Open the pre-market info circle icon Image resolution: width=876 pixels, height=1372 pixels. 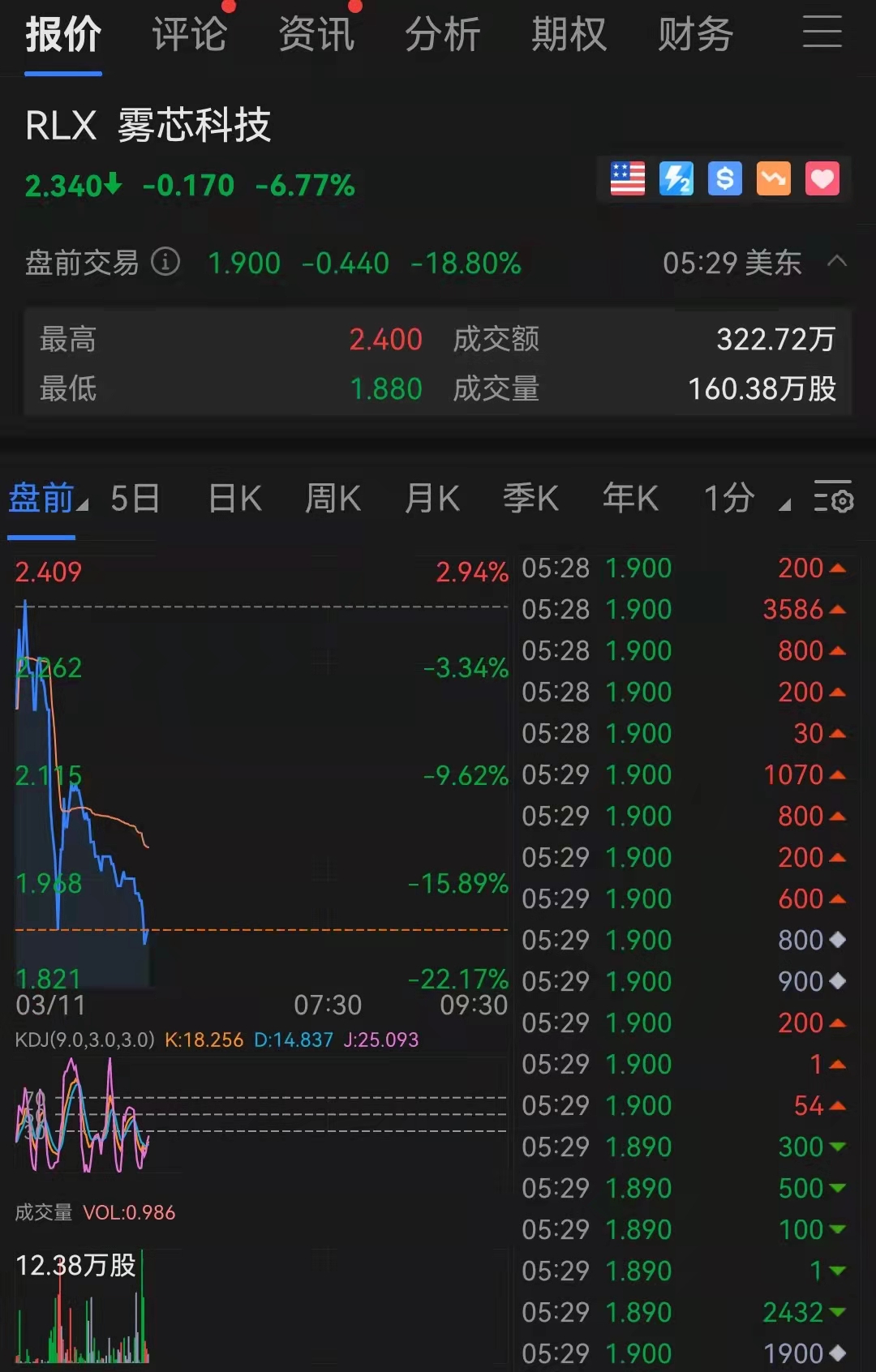click(165, 262)
